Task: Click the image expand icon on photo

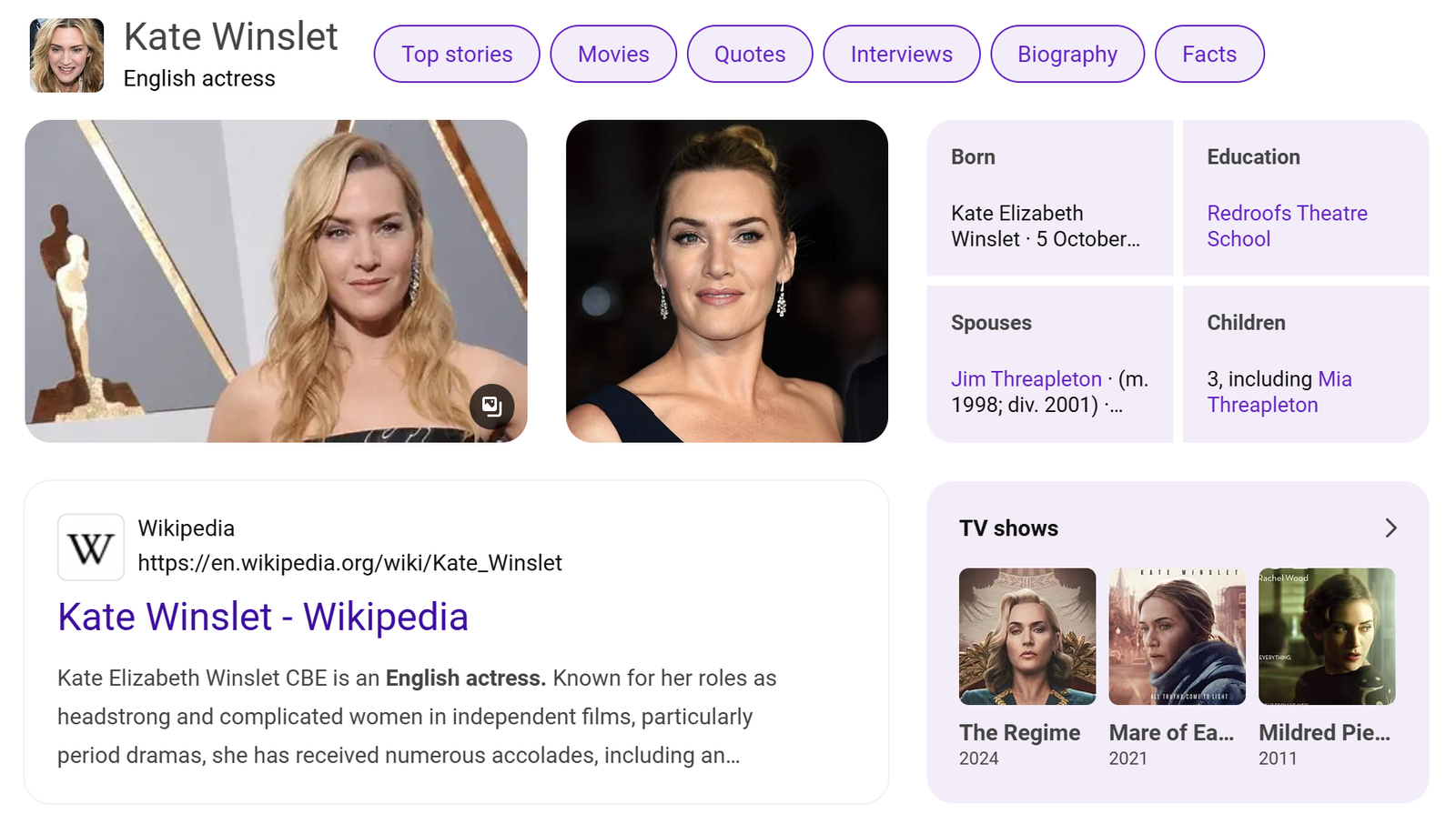Action: click(x=491, y=407)
